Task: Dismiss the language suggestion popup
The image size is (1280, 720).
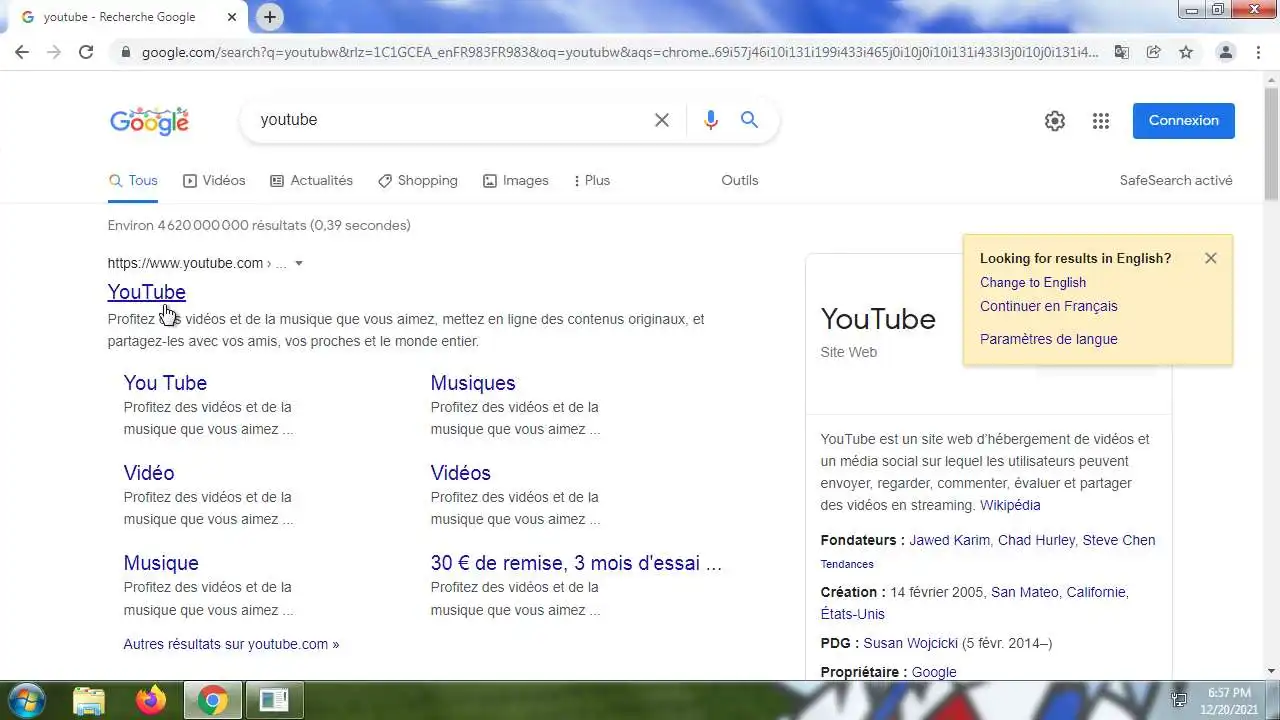Action: point(1211,258)
